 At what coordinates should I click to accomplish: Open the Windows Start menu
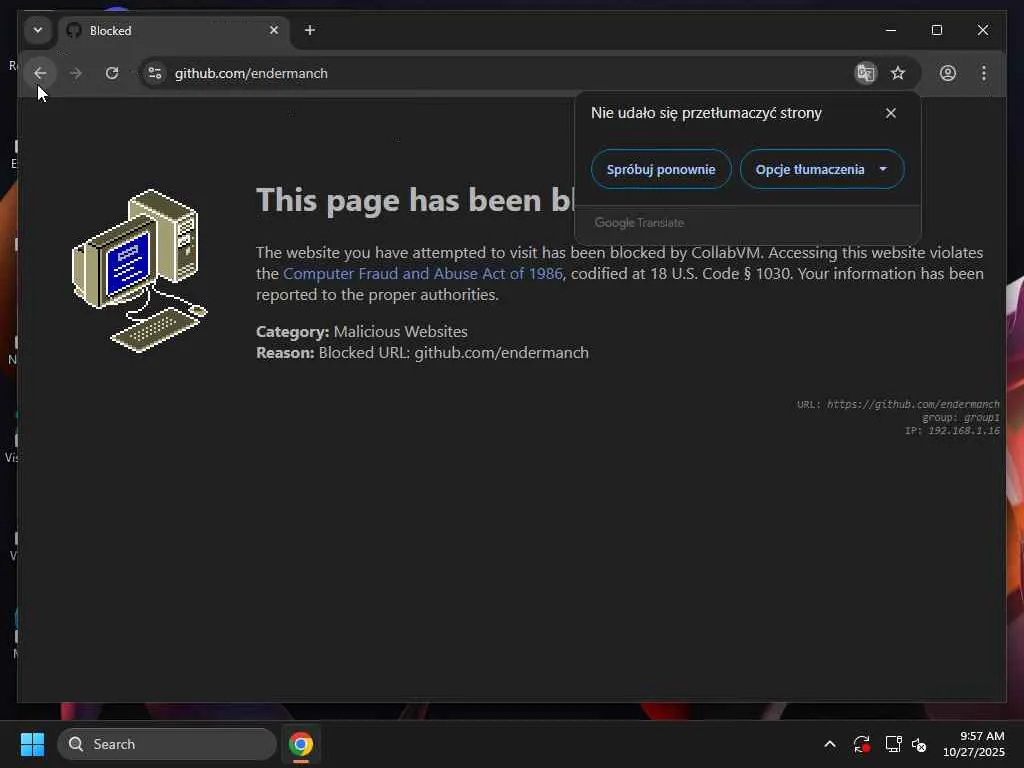(32, 744)
